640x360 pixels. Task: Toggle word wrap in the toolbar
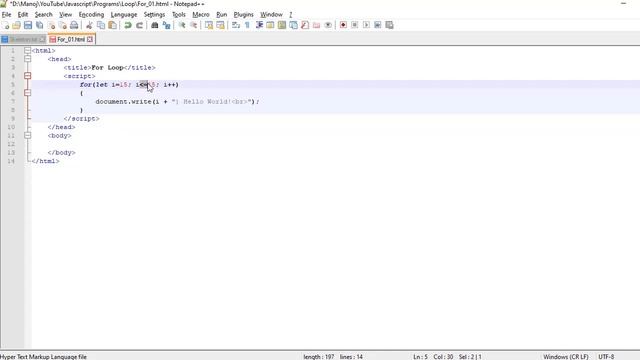[236, 25]
